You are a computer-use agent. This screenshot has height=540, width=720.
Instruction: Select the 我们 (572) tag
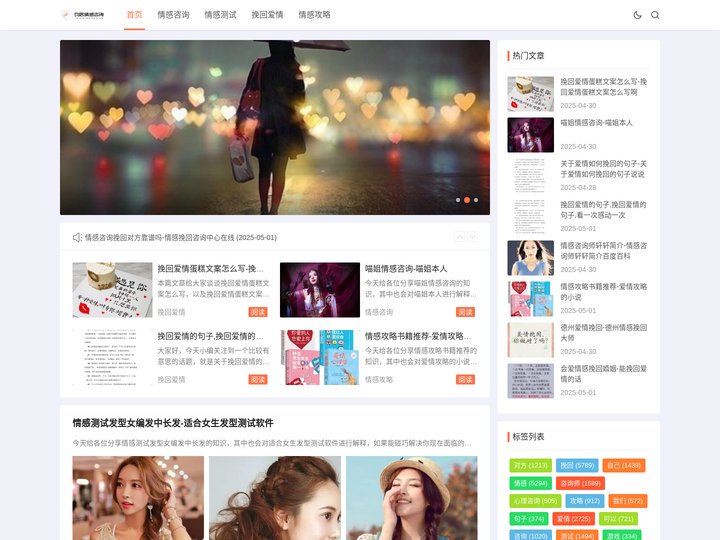[628, 501]
